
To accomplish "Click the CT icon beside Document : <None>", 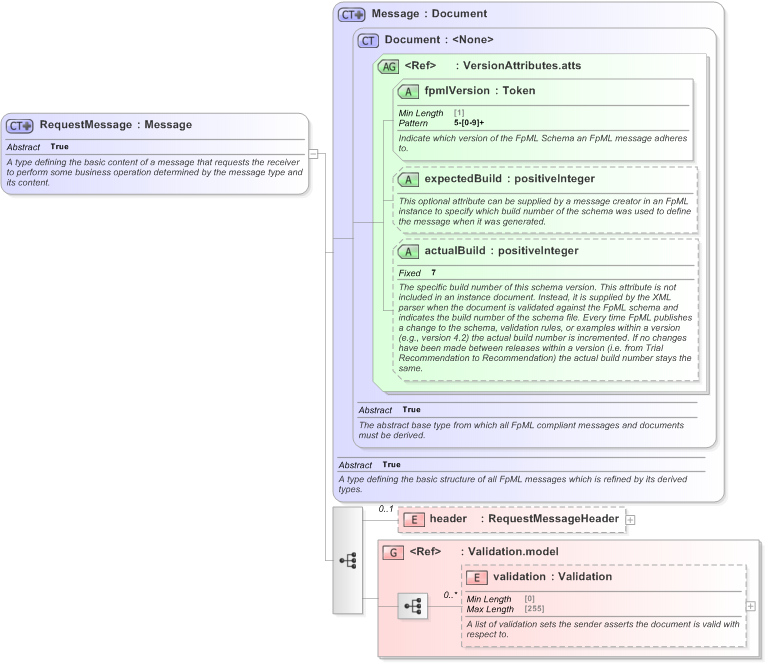I will 368,40.
